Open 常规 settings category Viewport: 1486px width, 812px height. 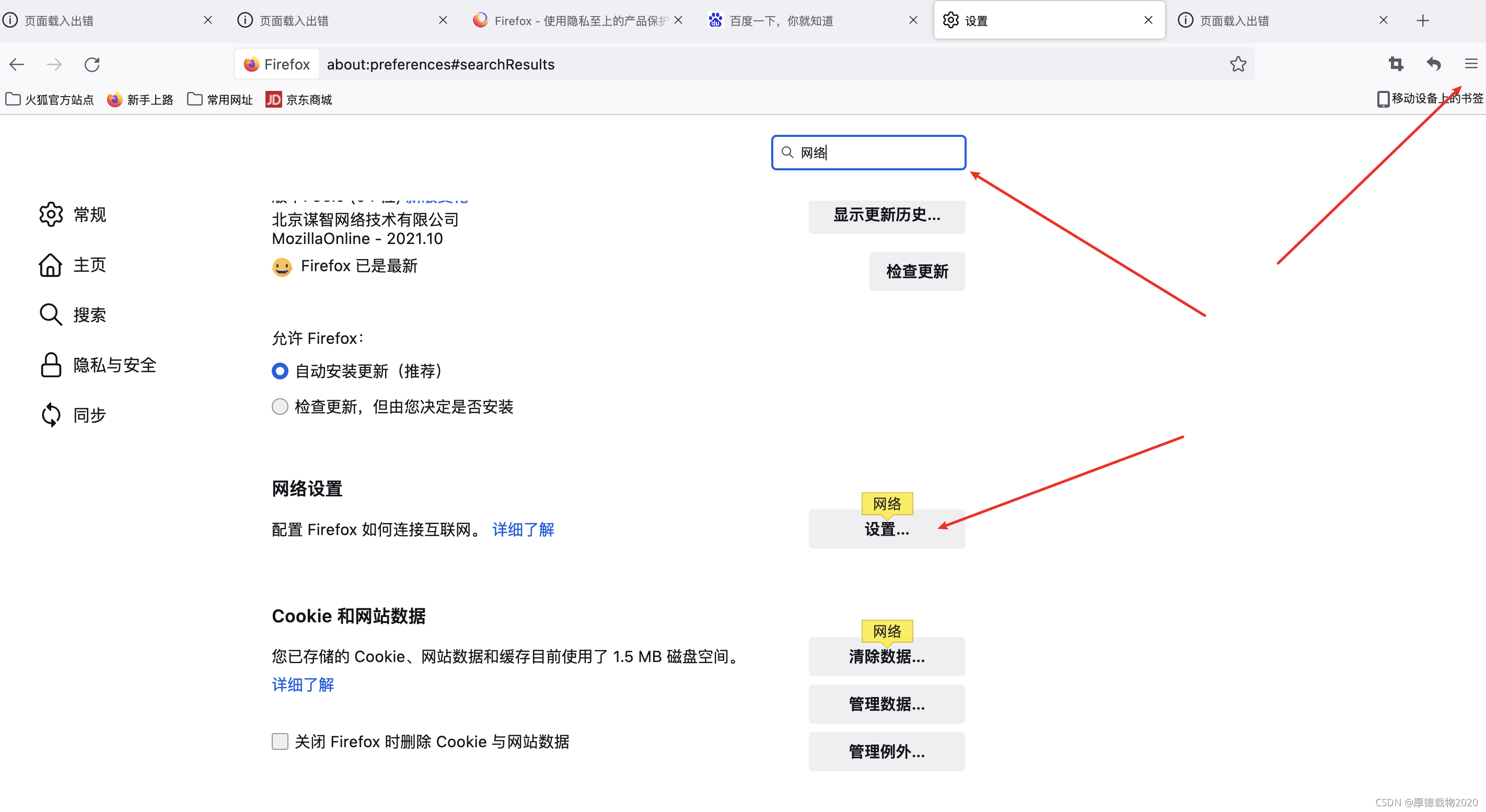tap(73, 215)
